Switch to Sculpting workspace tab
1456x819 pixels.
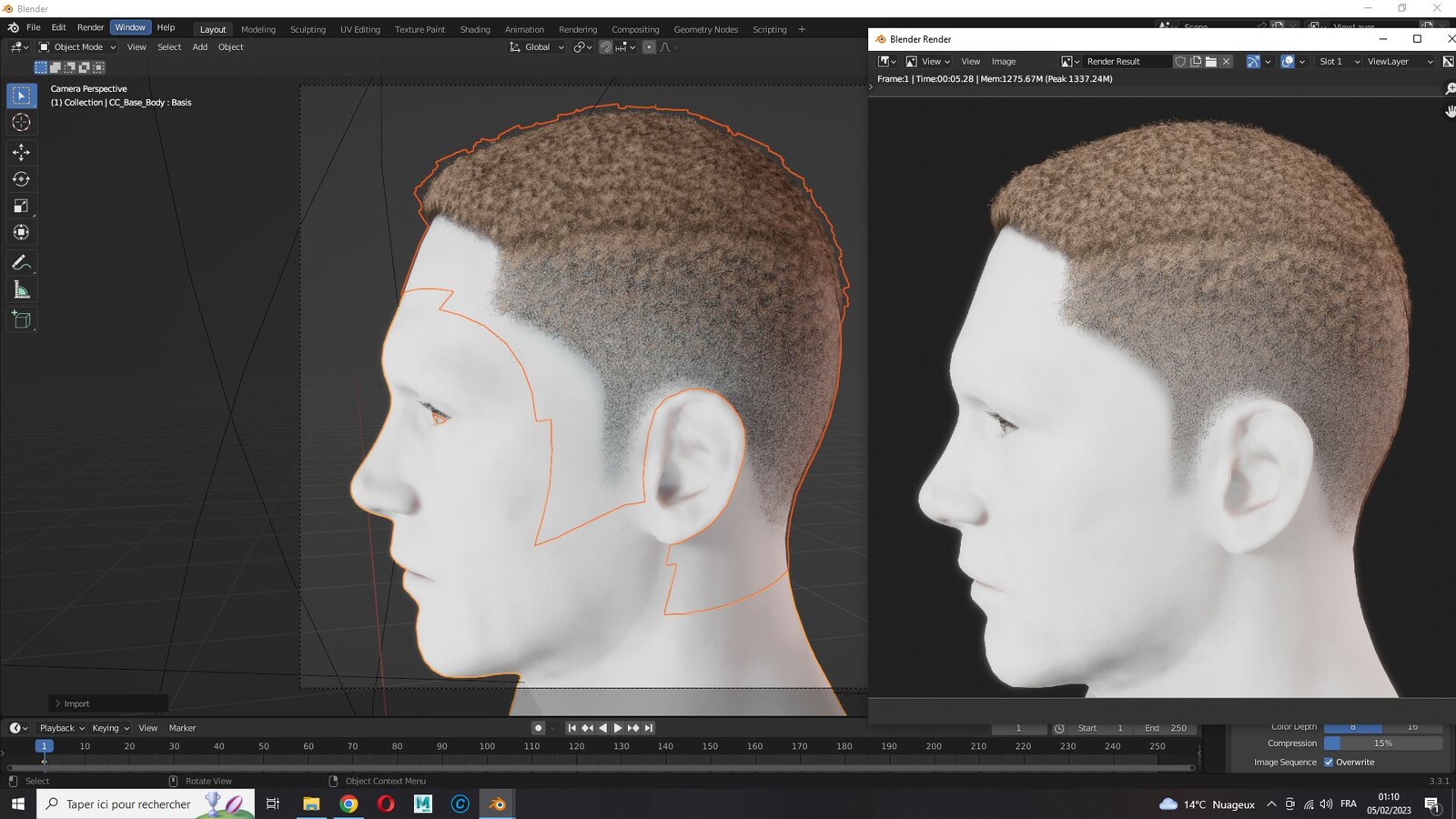coord(308,29)
